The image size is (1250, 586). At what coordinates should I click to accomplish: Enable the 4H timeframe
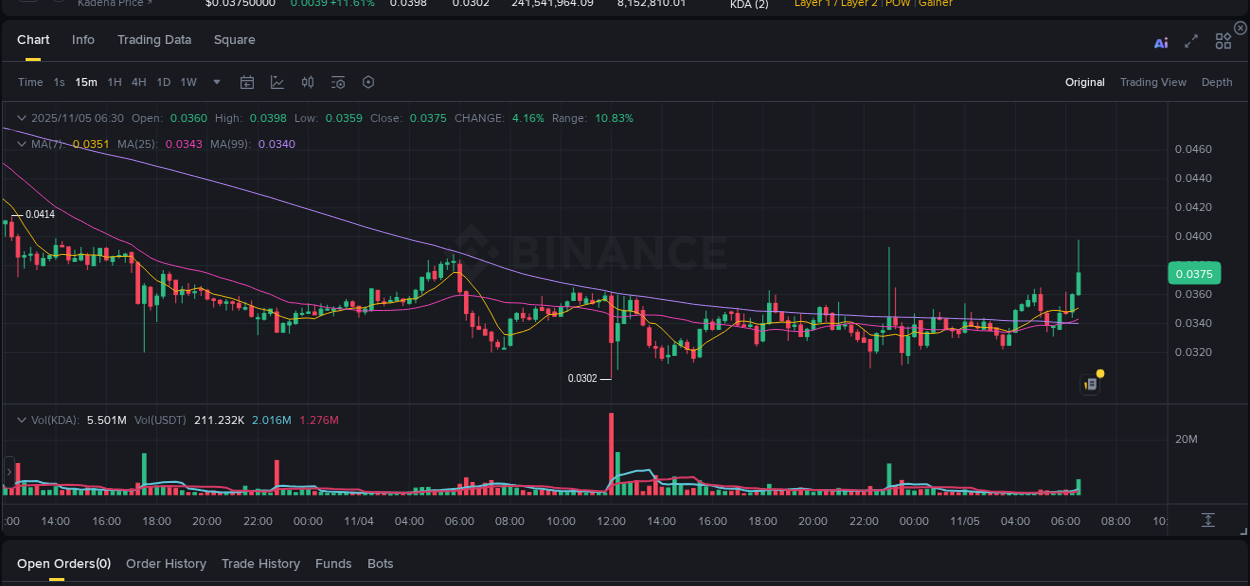[139, 82]
